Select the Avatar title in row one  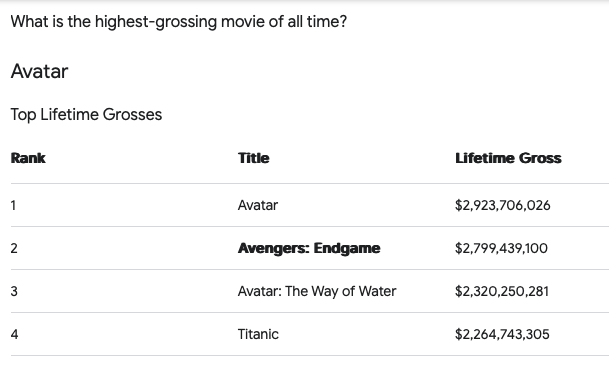click(x=258, y=205)
